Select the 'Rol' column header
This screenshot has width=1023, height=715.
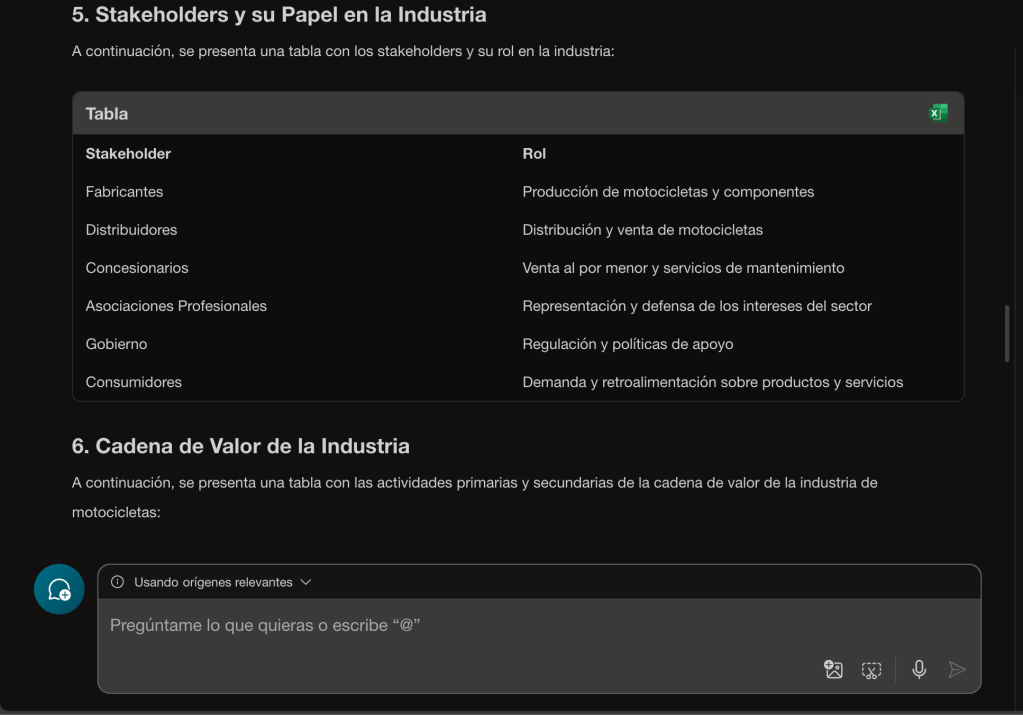(x=534, y=154)
